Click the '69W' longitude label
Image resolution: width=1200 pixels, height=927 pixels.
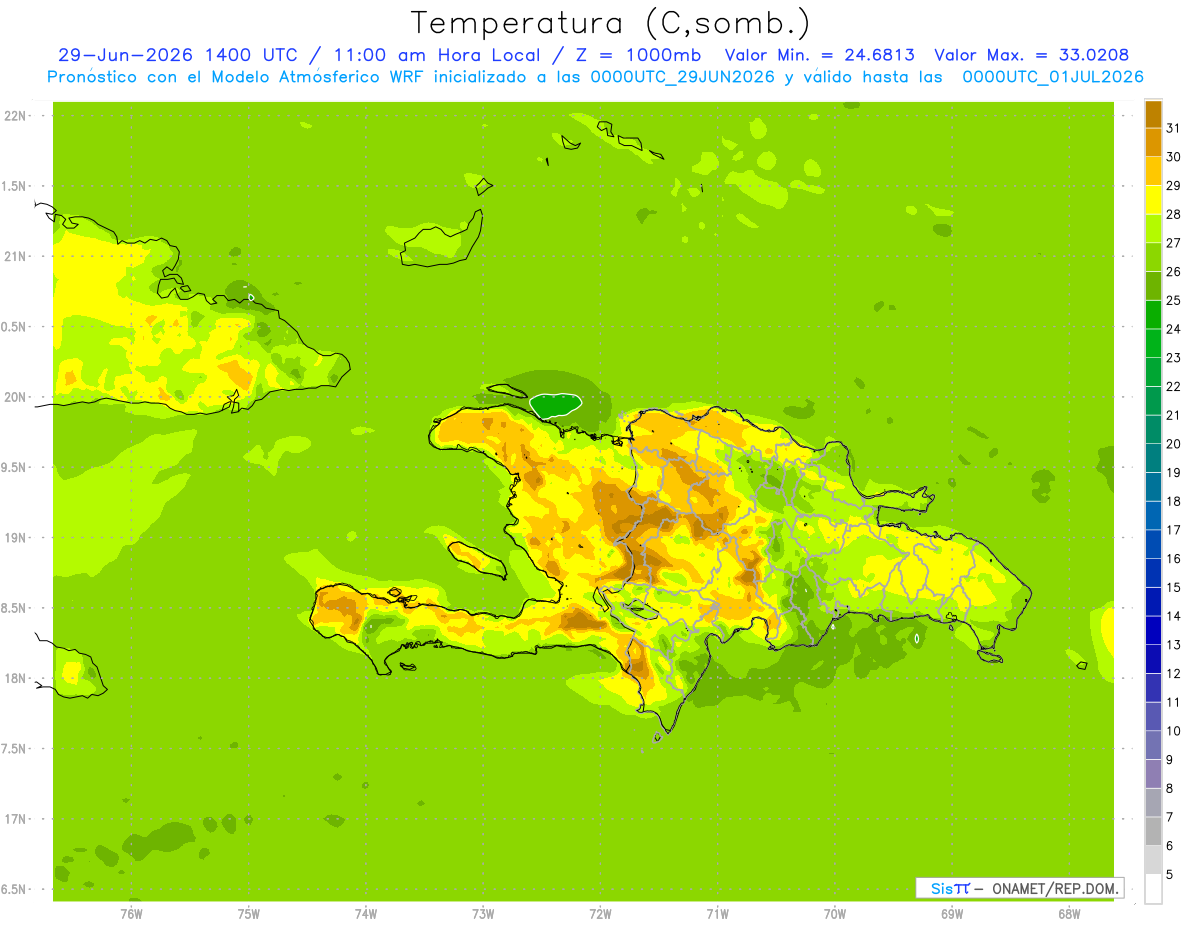952,913
